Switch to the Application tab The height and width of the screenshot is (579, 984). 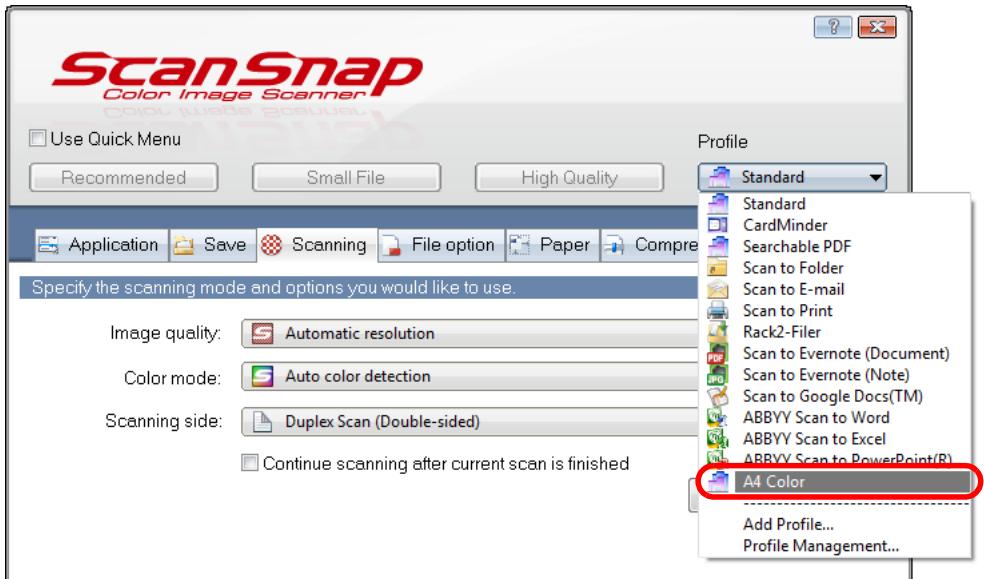[102, 245]
